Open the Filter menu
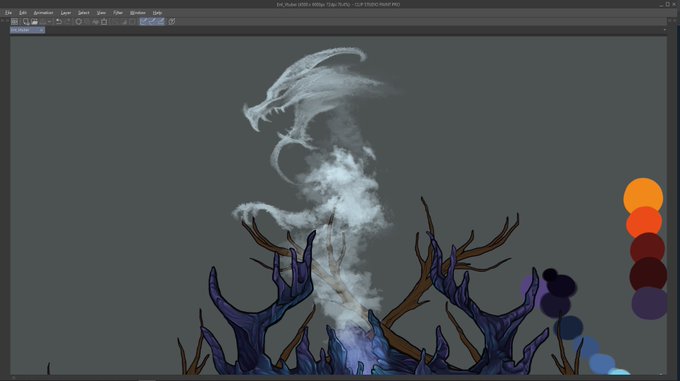The width and height of the screenshot is (680, 381). [x=118, y=13]
